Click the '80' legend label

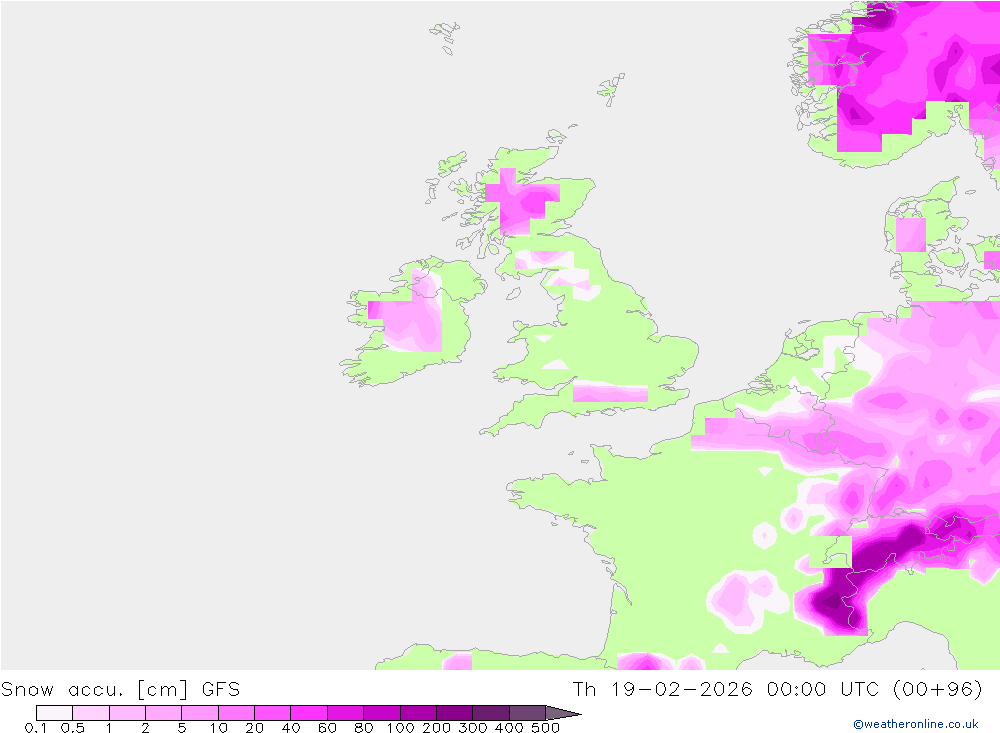coord(364,728)
